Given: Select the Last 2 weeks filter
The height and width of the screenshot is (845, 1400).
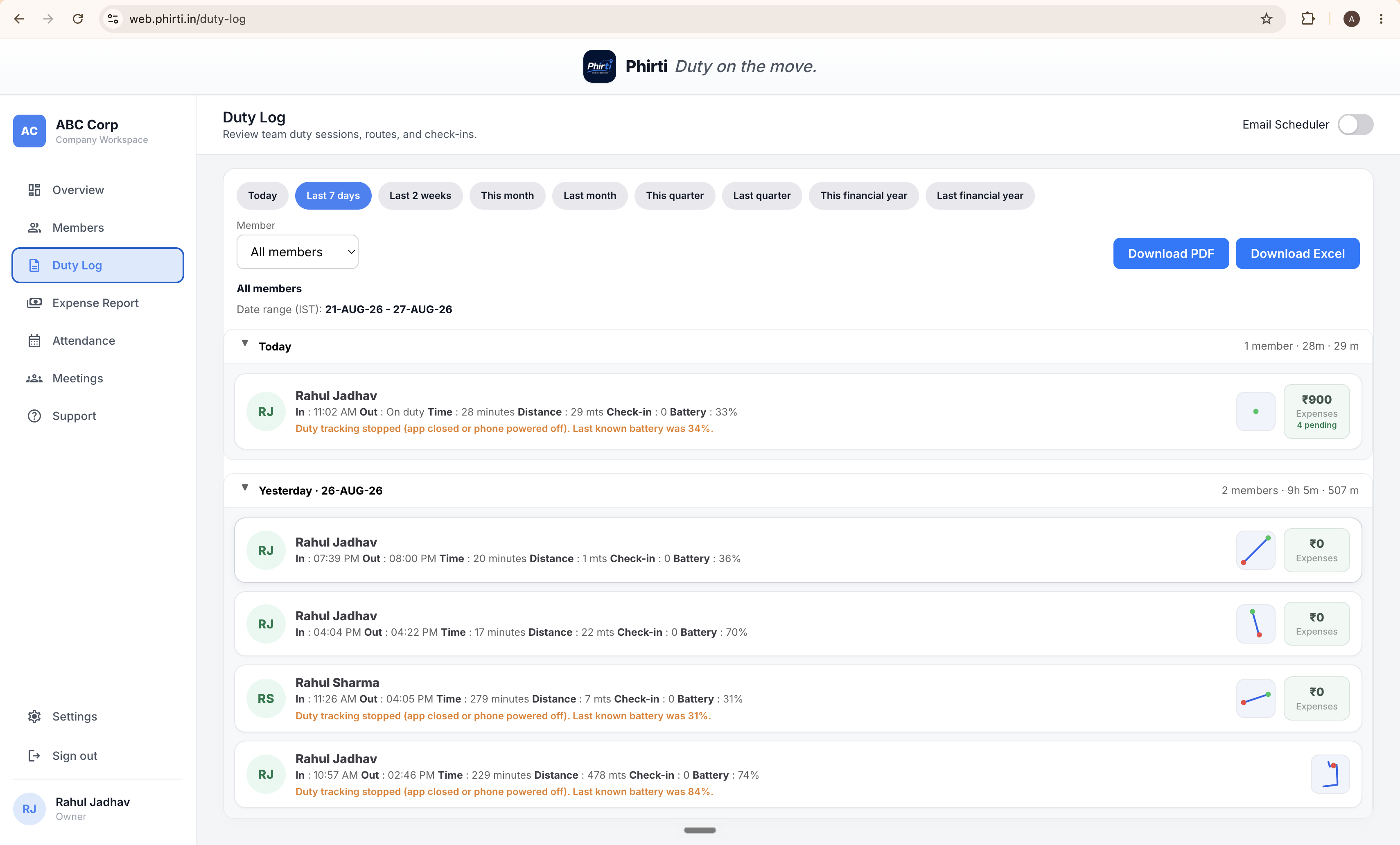Looking at the screenshot, I should (420, 195).
